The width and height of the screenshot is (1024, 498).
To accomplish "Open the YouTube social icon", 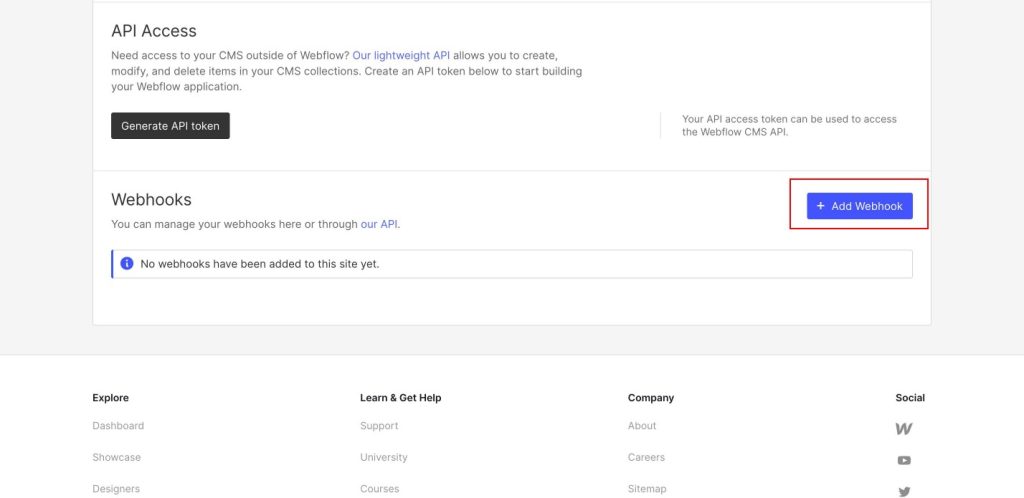I will [x=904, y=460].
